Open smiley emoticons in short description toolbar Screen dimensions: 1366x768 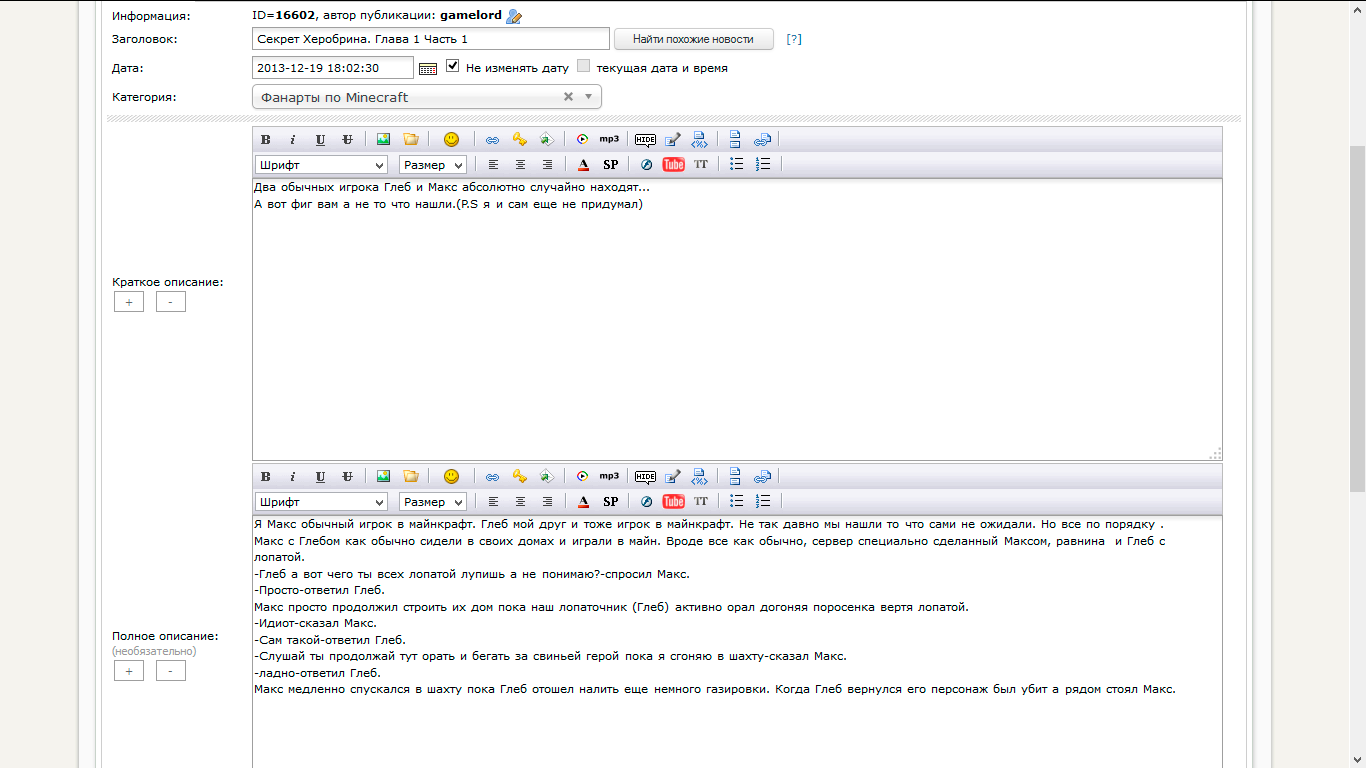coord(451,140)
